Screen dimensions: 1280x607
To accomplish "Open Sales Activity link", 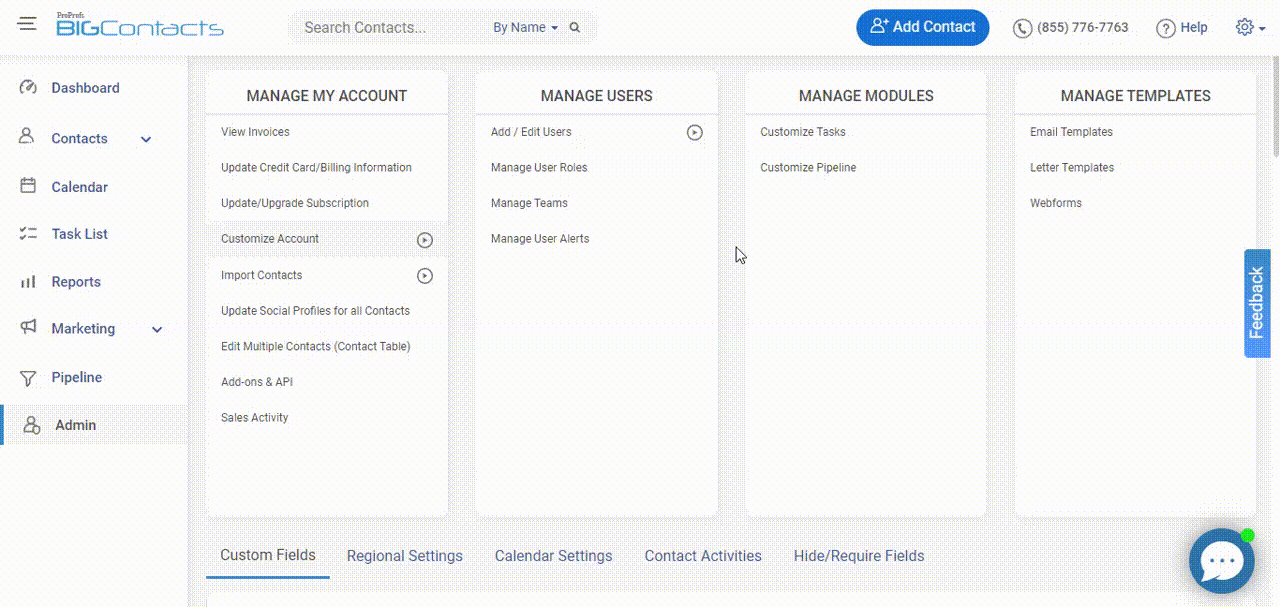I will 254,418.
